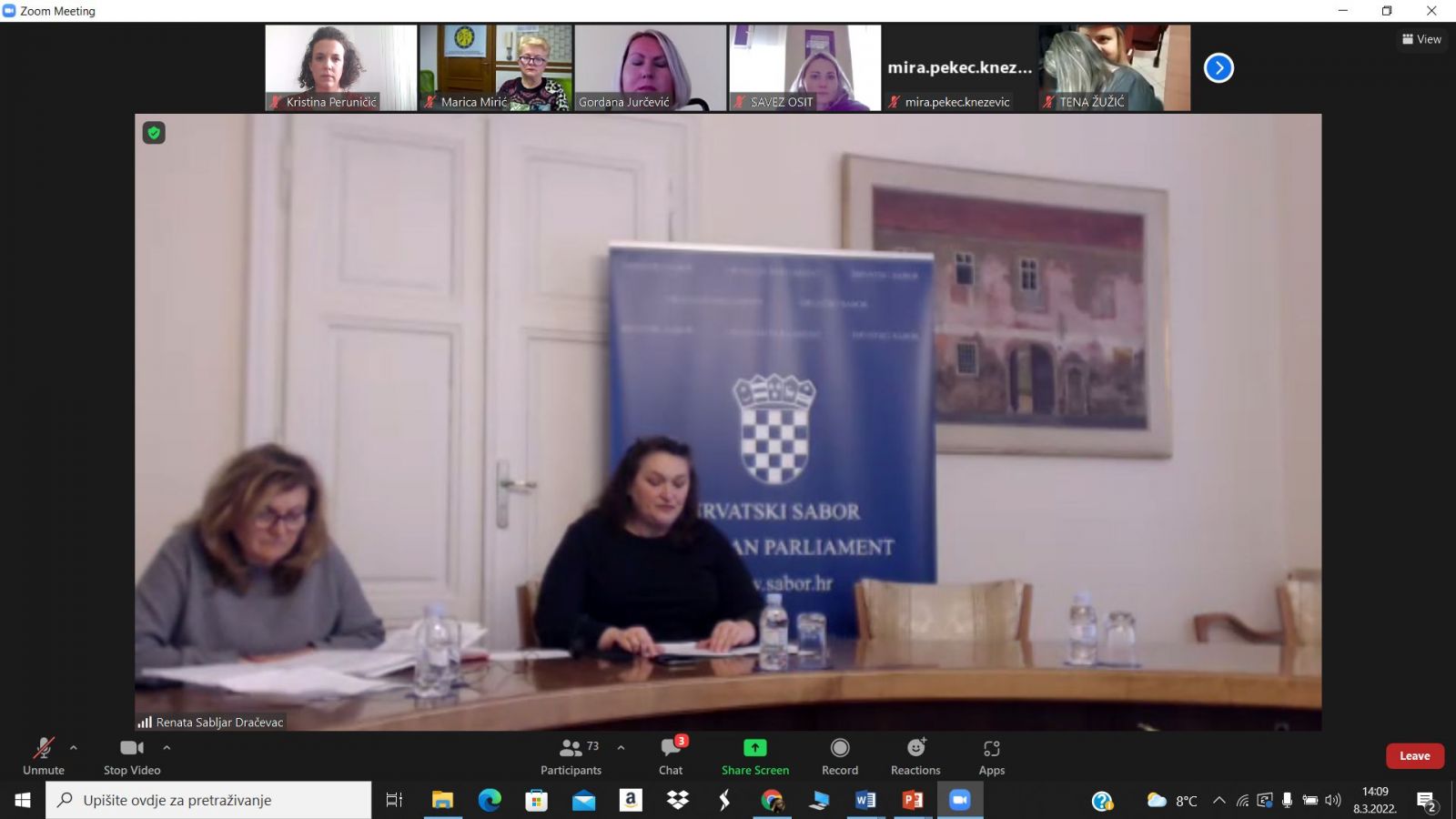The image size is (1456, 819).
Task: Click the green encryption shield icon
Action: (154, 133)
